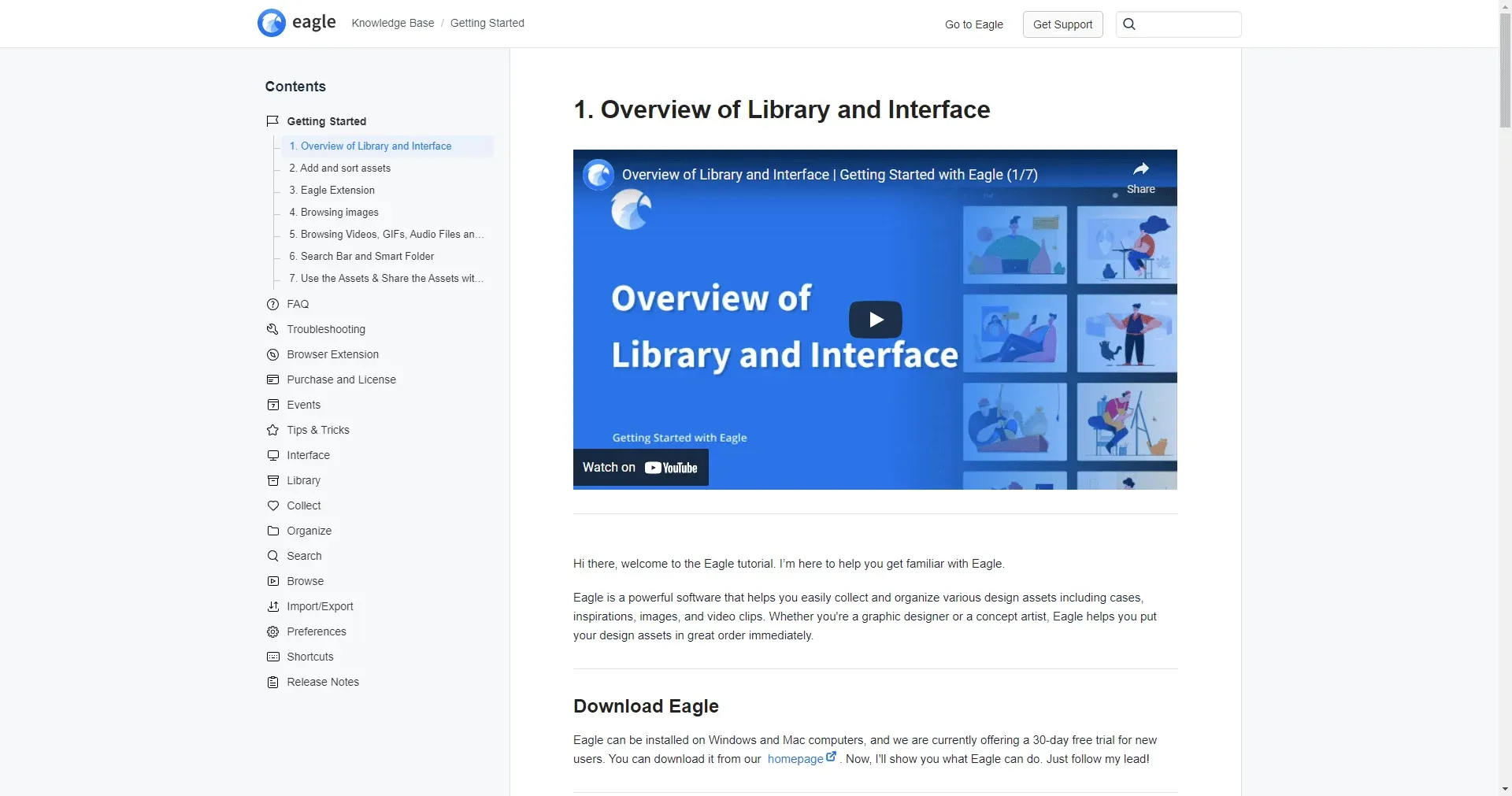Screen dimensions: 1512x796
Task: Click the Getting Started flag icon
Action: (272, 121)
